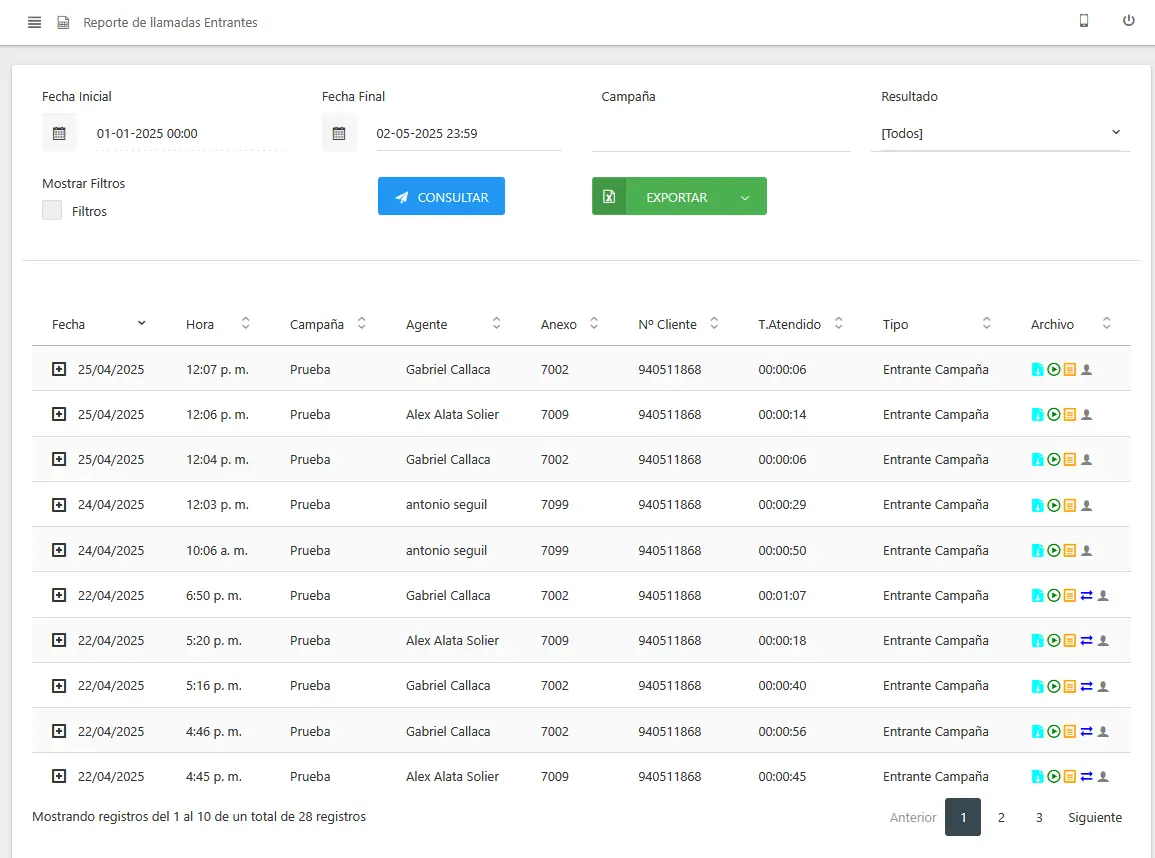Image resolution: width=1155 pixels, height=858 pixels.
Task: Play the recording of the 4:46 p. m. call
Action: 1053,731
